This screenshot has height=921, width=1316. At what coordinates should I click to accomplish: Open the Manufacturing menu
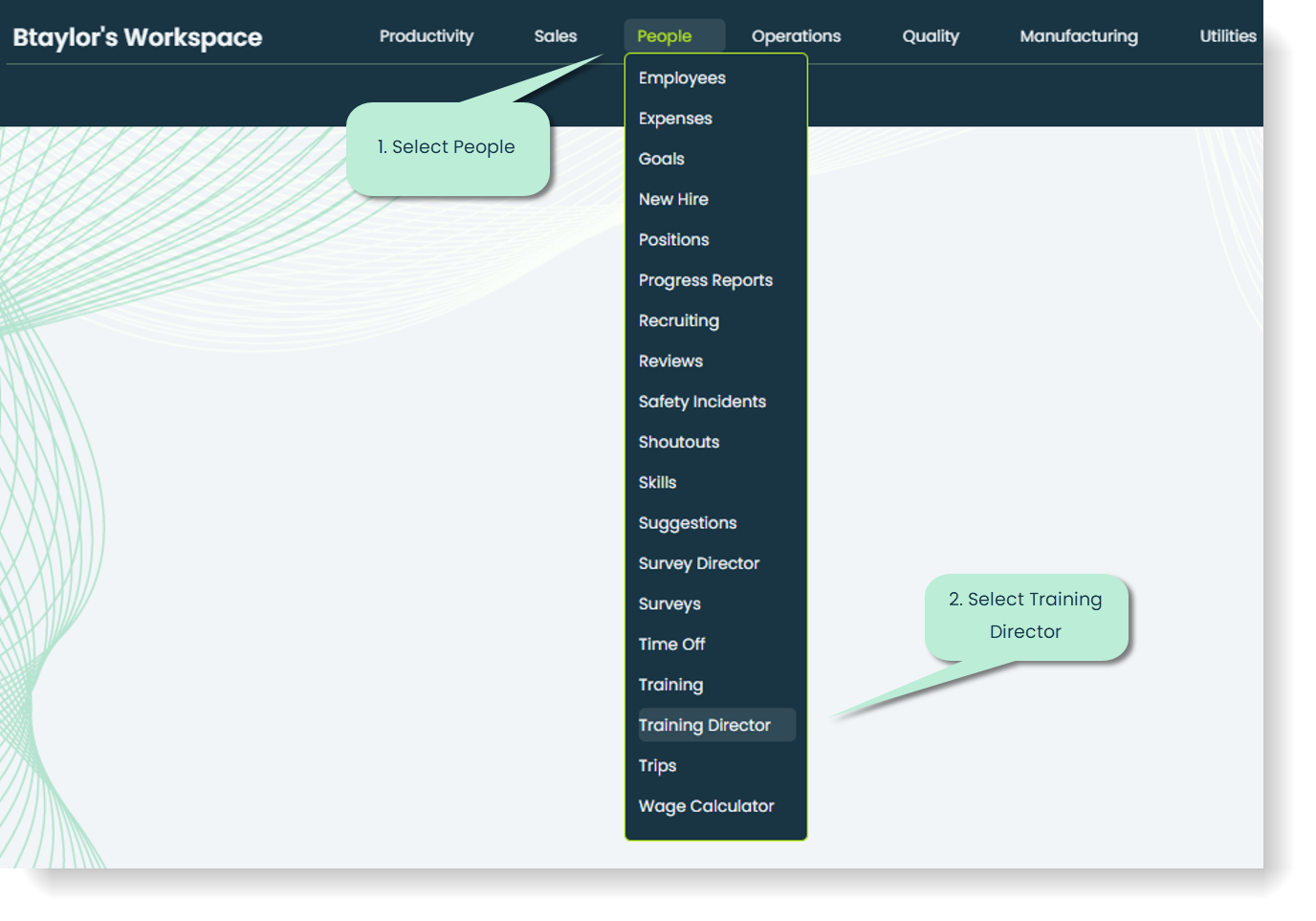click(x=1079, y=35)
